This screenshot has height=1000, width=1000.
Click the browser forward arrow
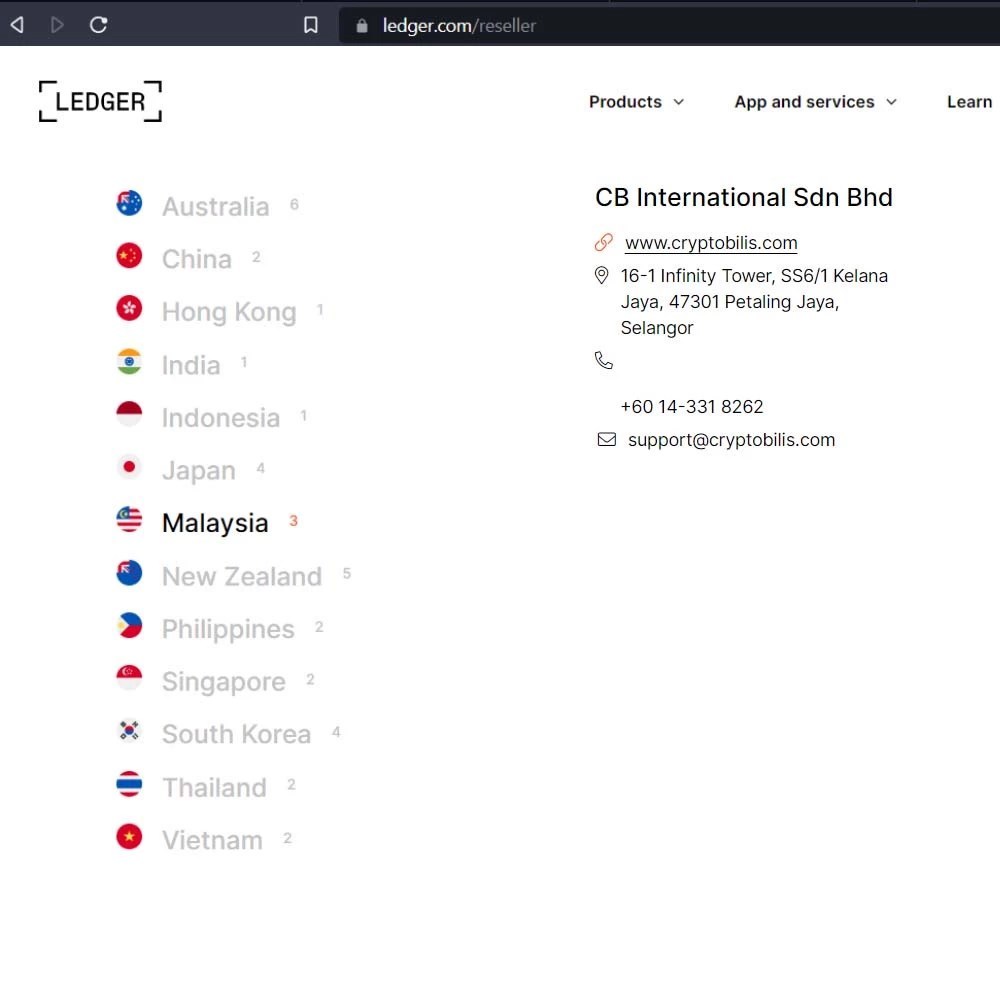pos(57,25)
